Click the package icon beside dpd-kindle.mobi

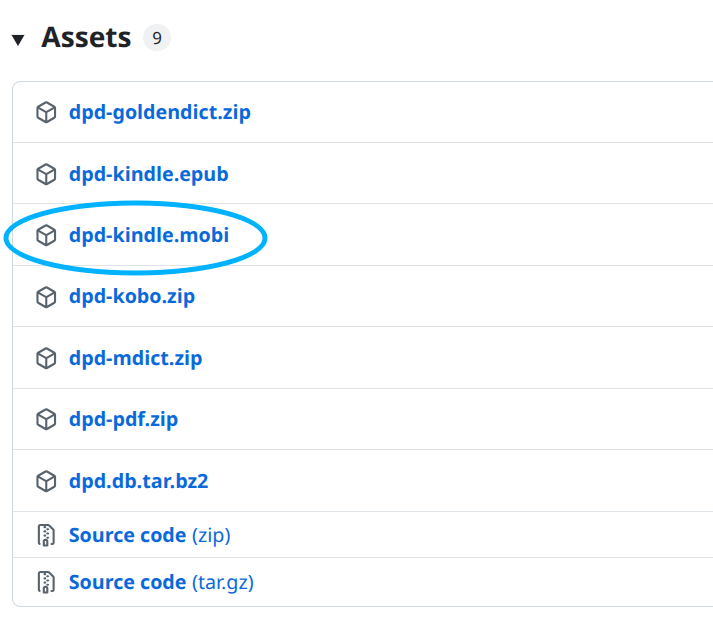[x=46, y=235]
